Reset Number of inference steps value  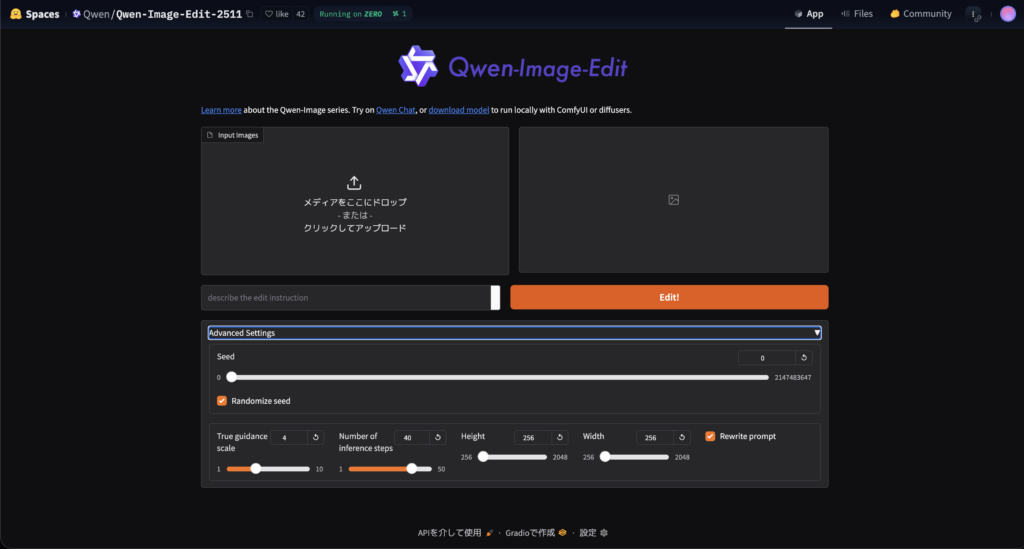(438, 437)
